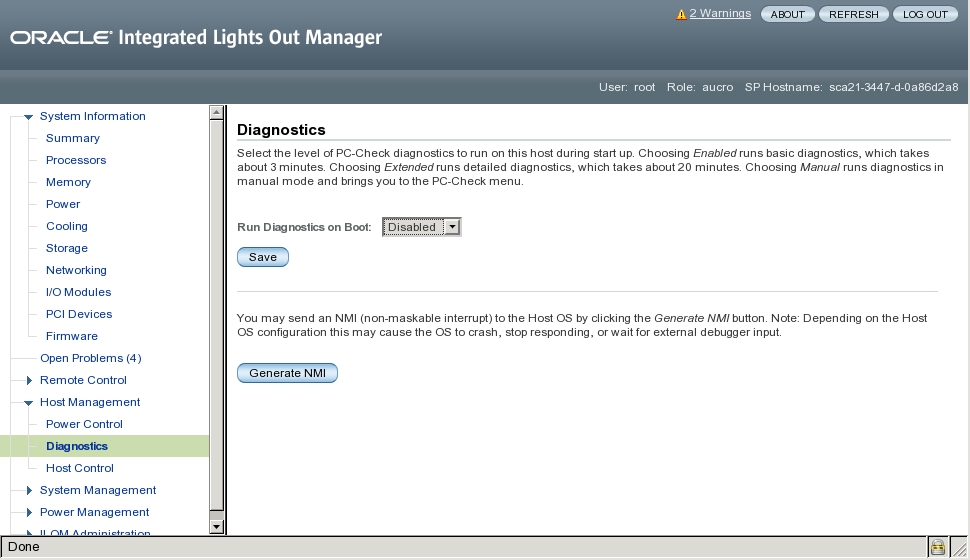Image resolution: width=970 pixels, height=560 pixels.
Task: Open the I/O Modules page
Action: [x=79, y=292]
